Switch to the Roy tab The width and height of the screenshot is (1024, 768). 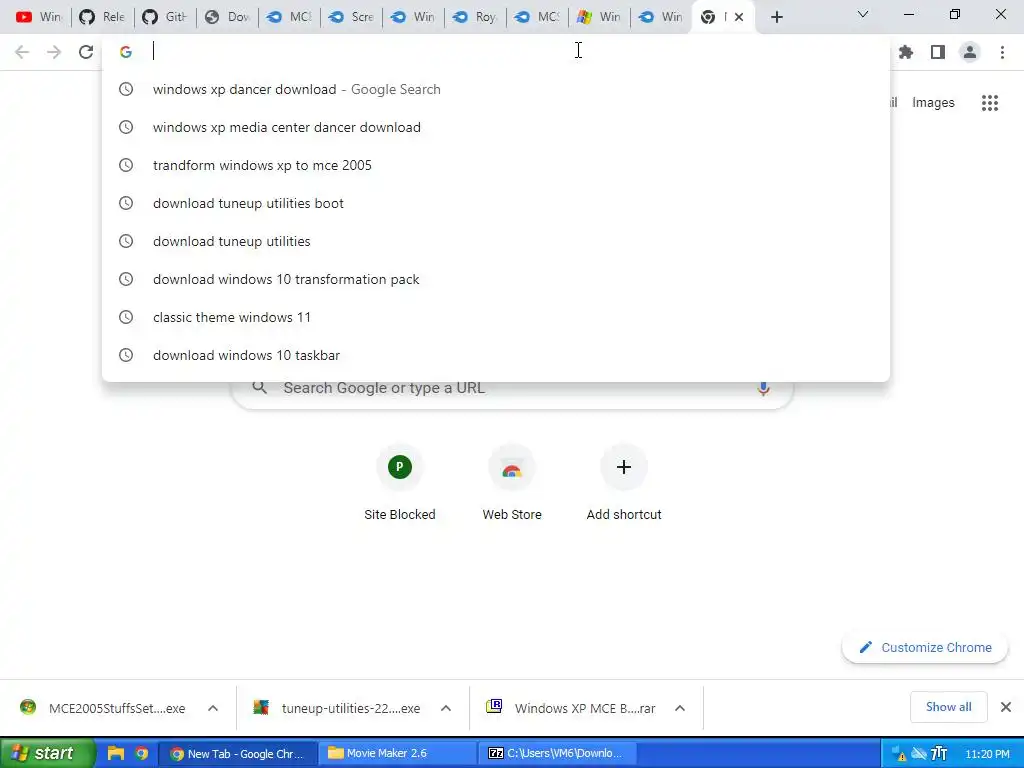pyautogui.click(x=475, y=17)
